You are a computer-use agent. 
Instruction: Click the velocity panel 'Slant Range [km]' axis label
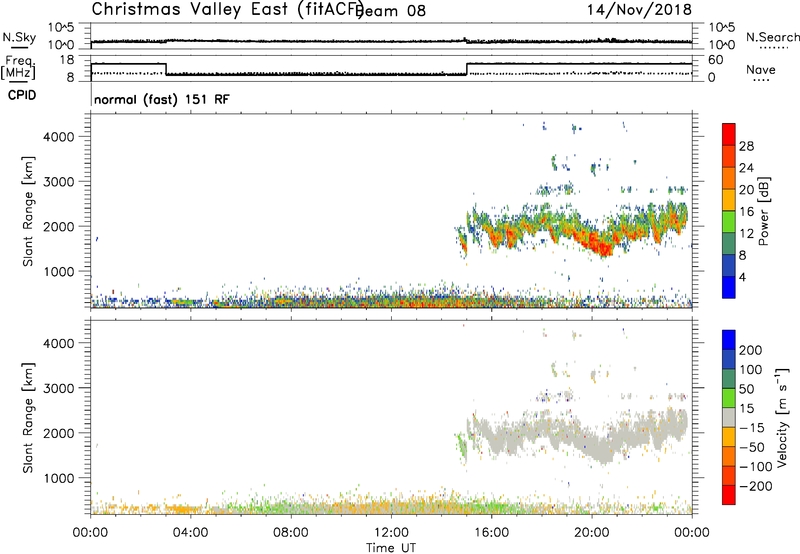pyautogui.click(x=28, y=418)
